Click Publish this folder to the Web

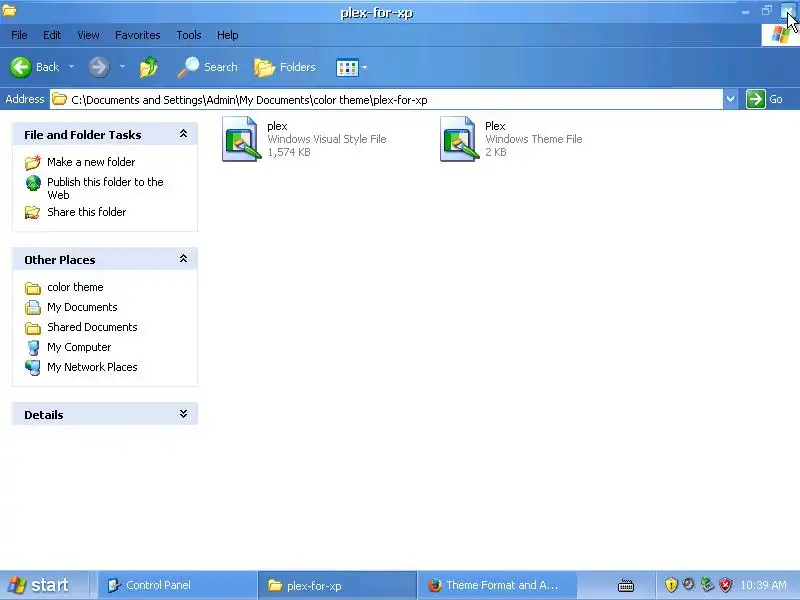[x=105, y=188]
